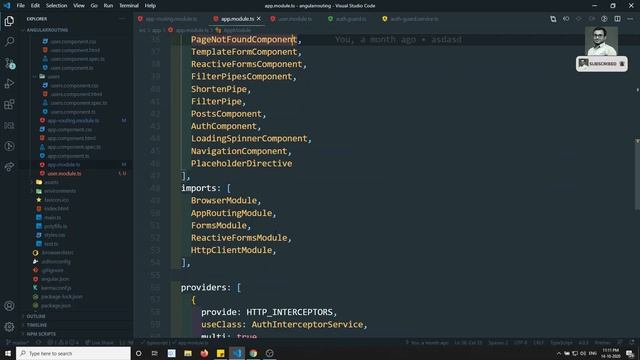This screenshot has width=640, height=360.
Task: Click 'PlaceholderDirective' in declarations list
Action: click(x=242, y=163)
